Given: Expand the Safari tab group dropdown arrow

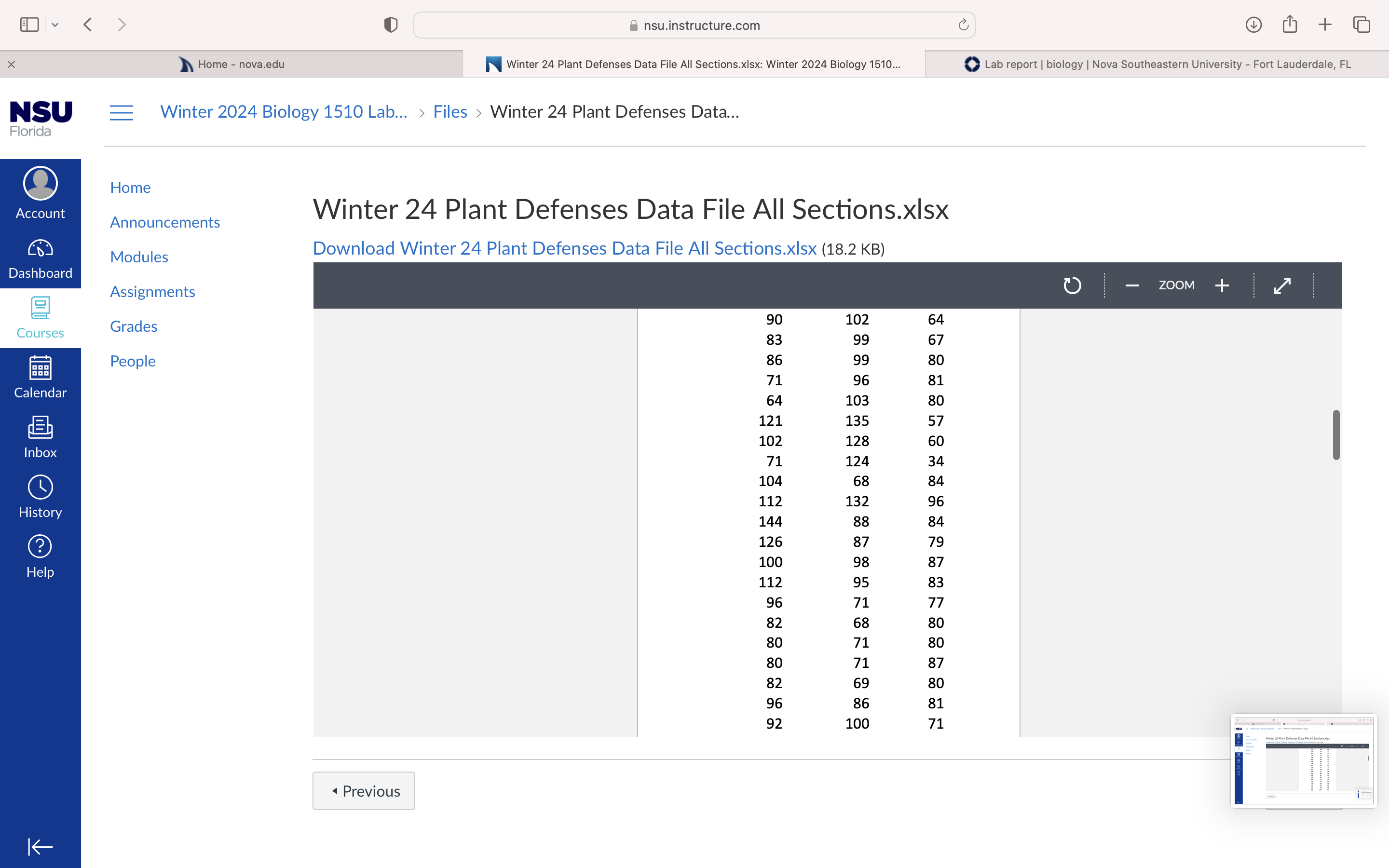Looking at the screenshot, I should (x=55, y=25).
